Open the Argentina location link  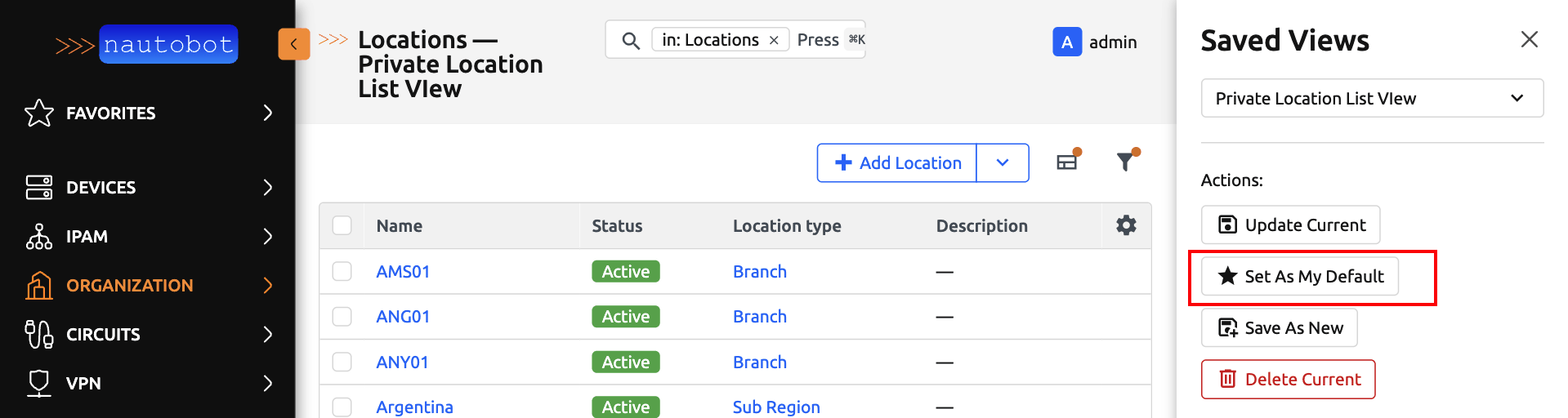pyautogui.click(x=414, y=407)
